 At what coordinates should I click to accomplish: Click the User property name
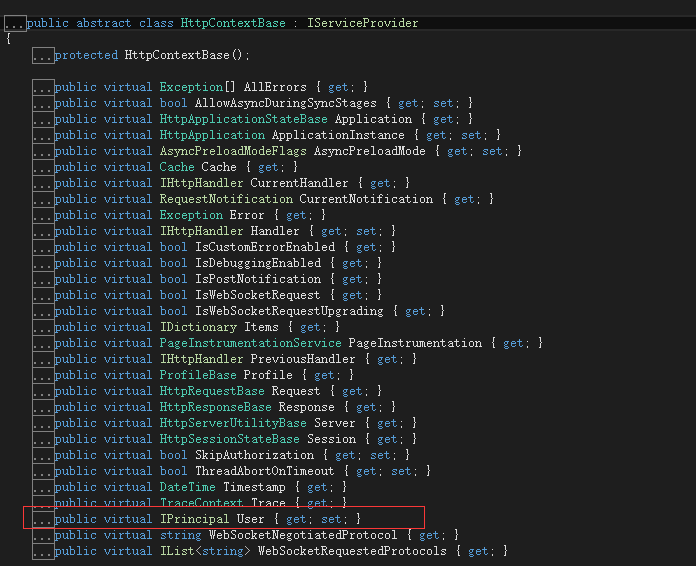point(250,519)
